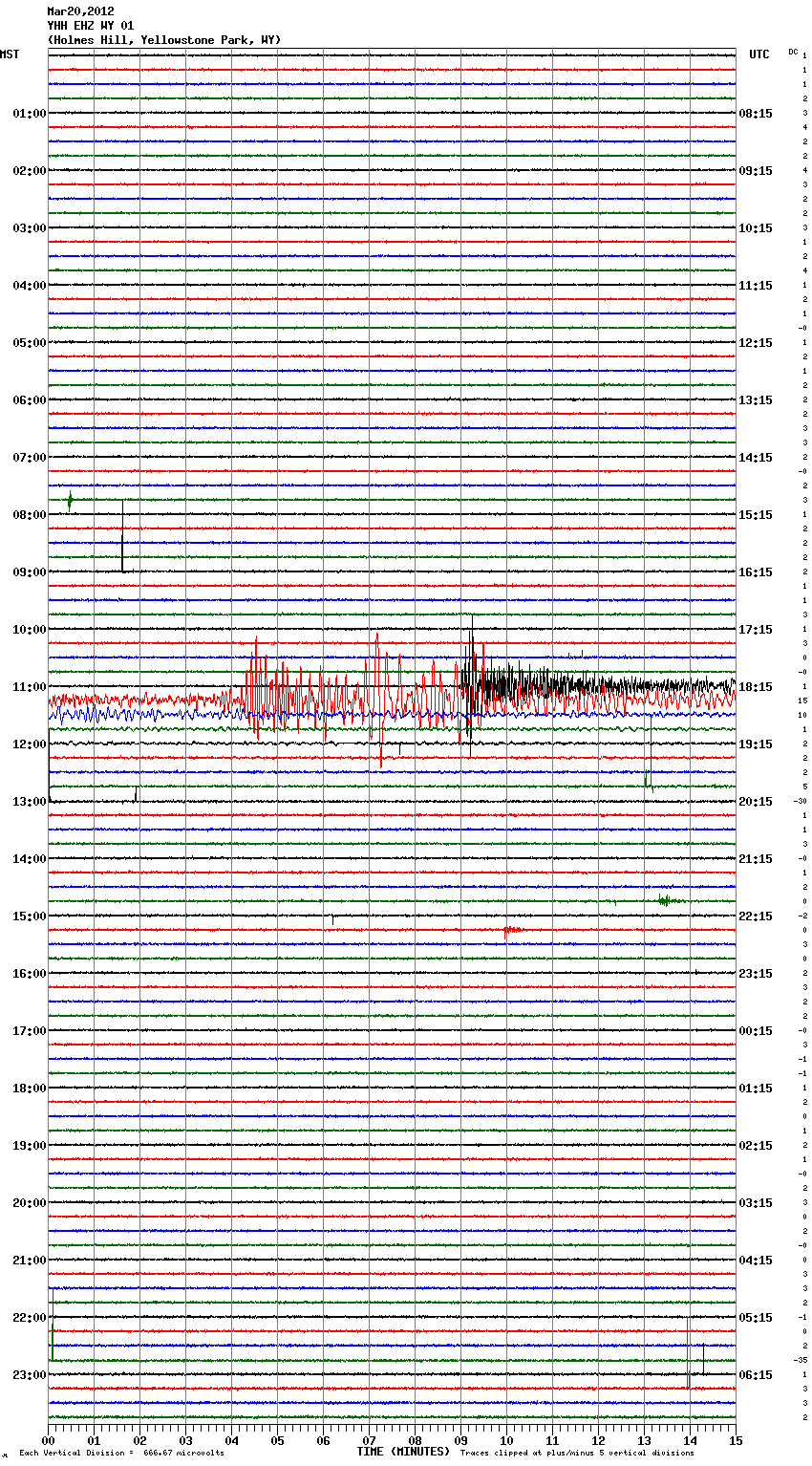Click the 19:15 UTC time label

click(756, 744)
